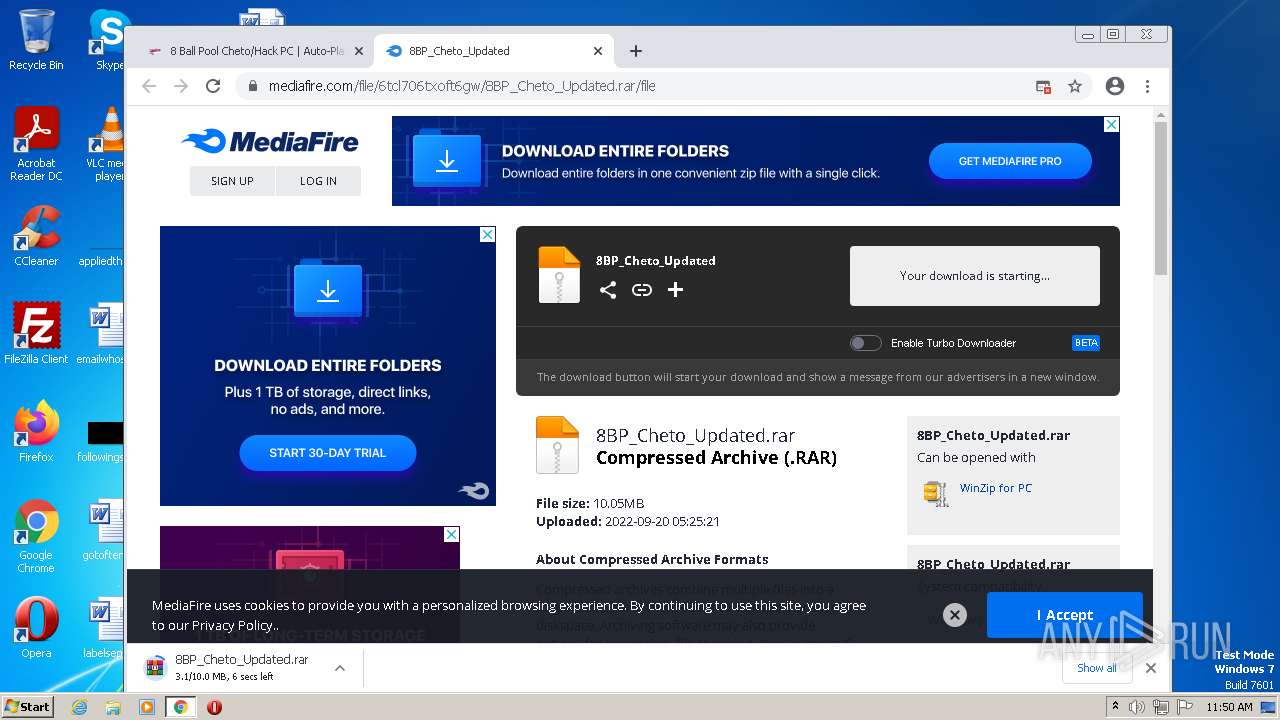Open Recycle Bin desktop icon

coord(36,40)
